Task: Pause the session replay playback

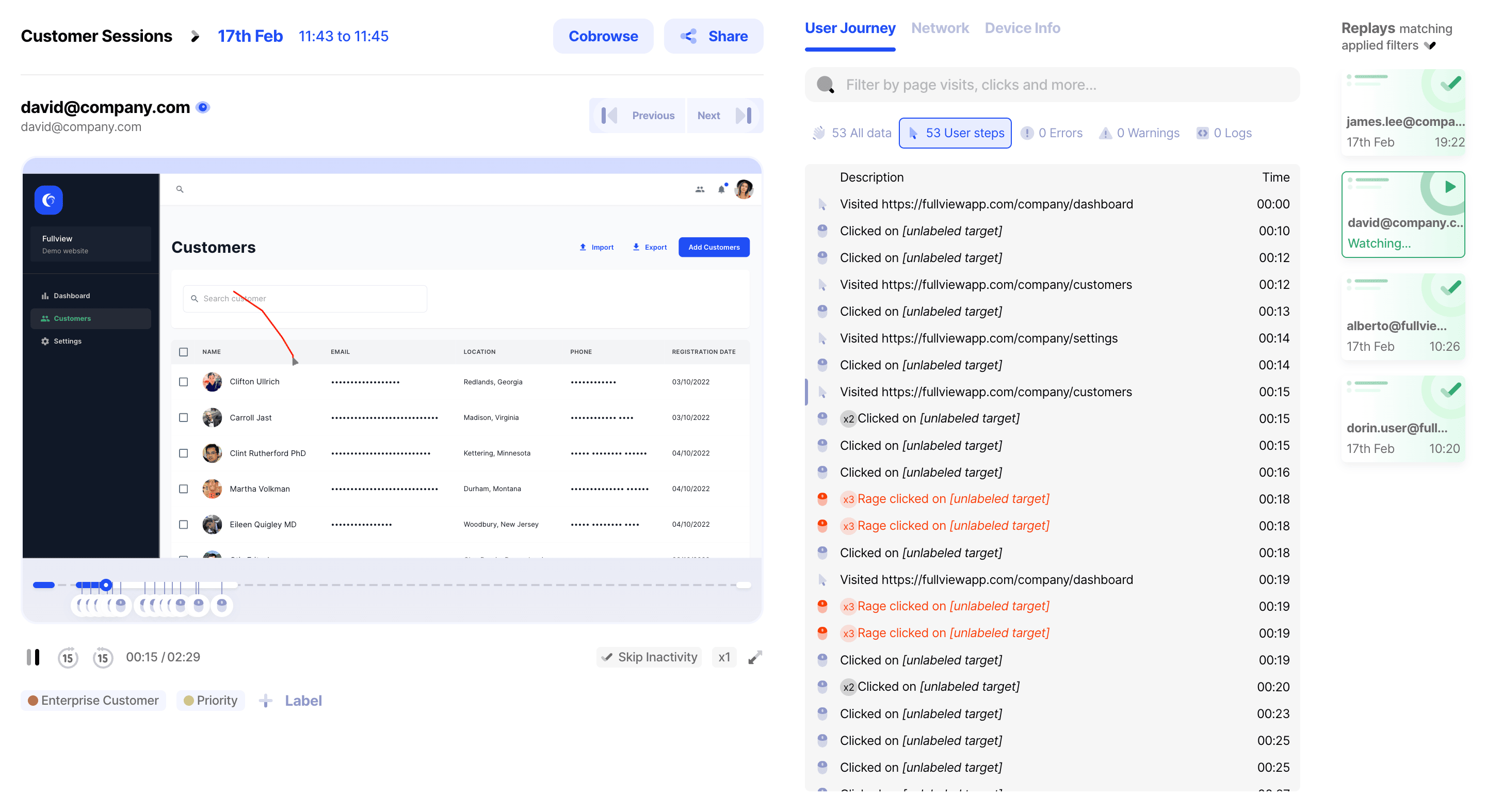Action: coord(34,657)
